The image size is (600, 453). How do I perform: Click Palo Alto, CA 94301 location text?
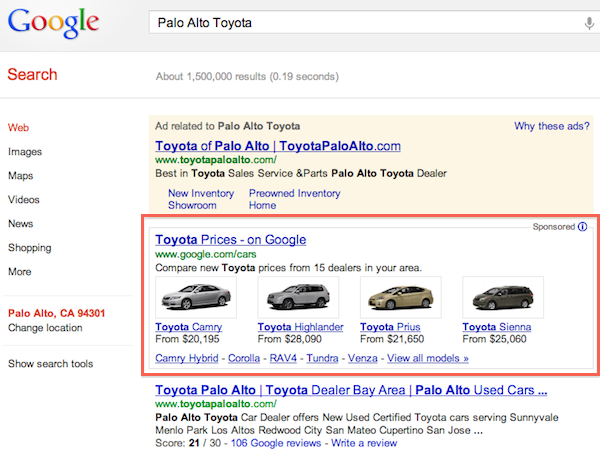coord(57,313)
